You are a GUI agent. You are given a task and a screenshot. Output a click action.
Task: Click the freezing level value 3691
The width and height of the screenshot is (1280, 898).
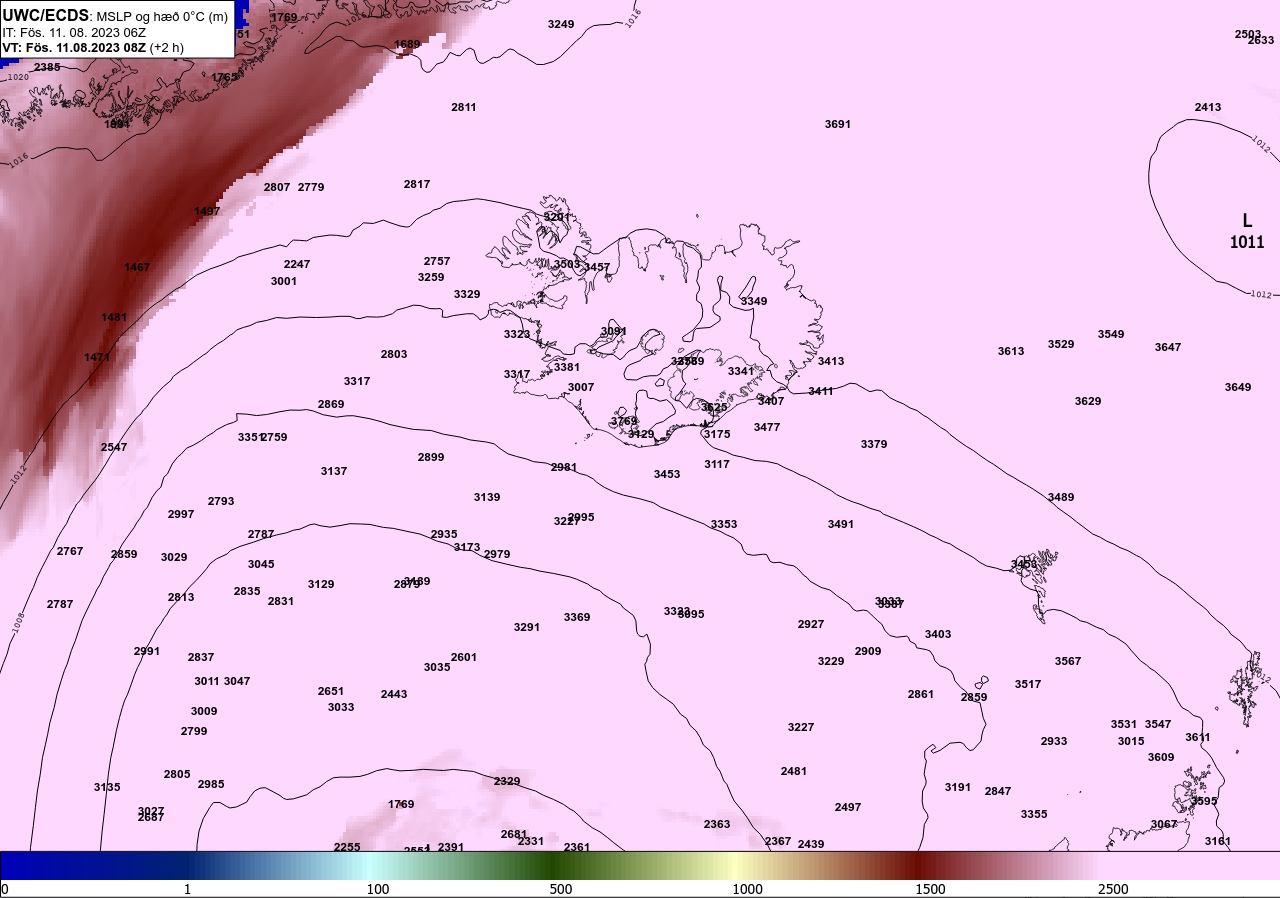coord(838,124)
